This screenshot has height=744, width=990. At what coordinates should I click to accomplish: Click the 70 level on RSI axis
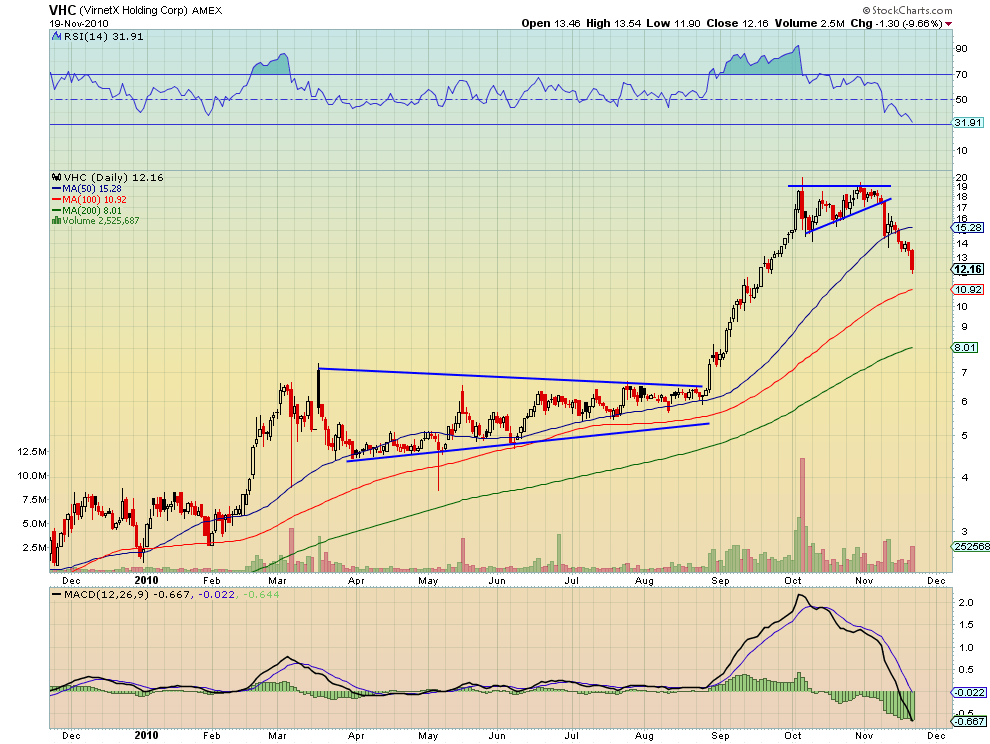[961, 75]
